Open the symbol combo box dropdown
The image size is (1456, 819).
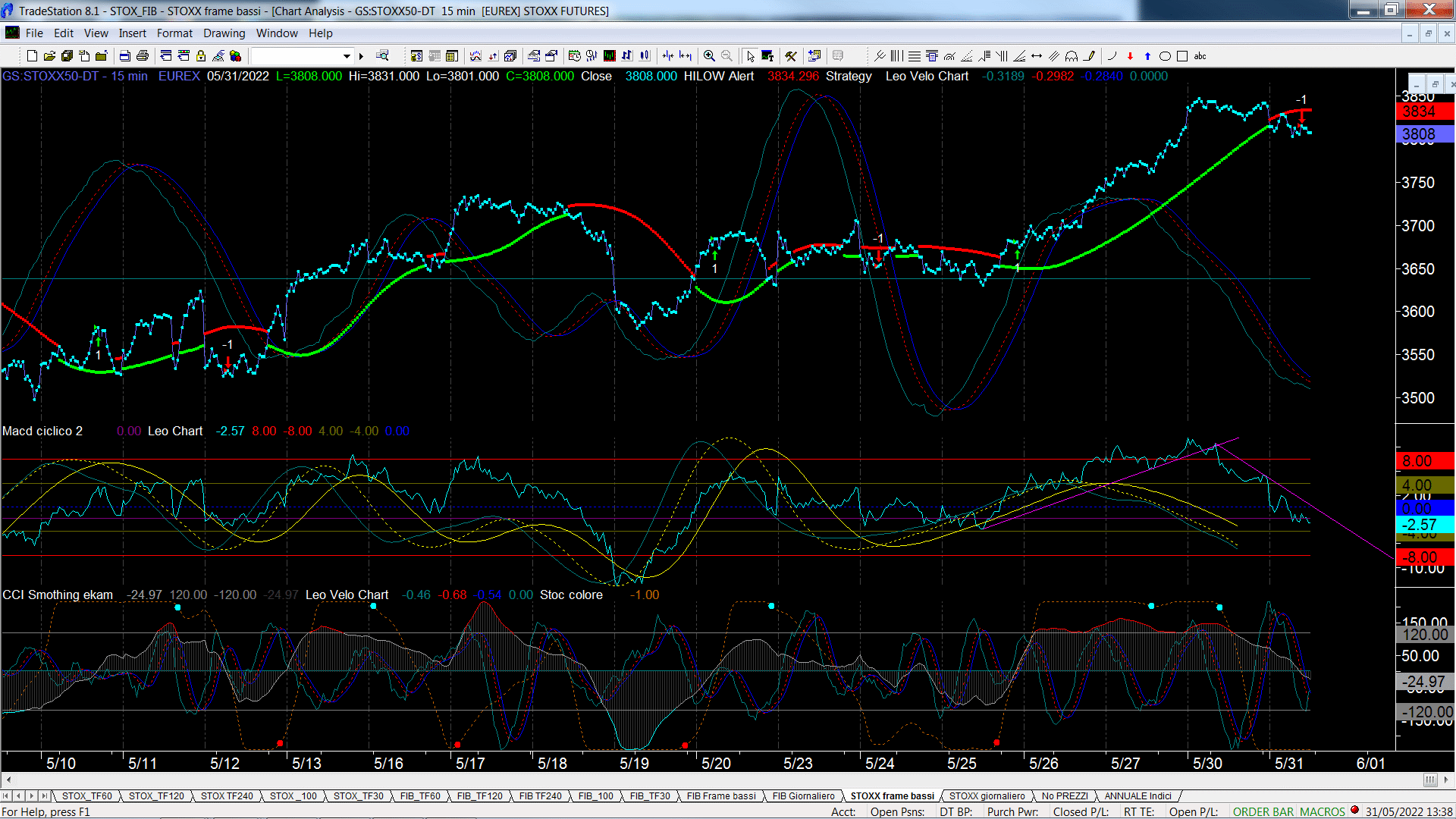click(x=347, y=56)
